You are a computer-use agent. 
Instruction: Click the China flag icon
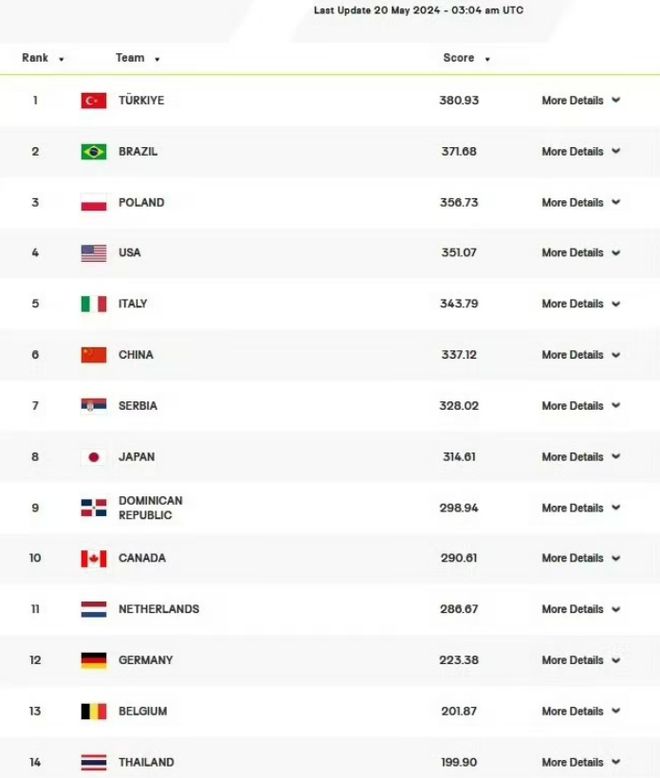point(94,355)
